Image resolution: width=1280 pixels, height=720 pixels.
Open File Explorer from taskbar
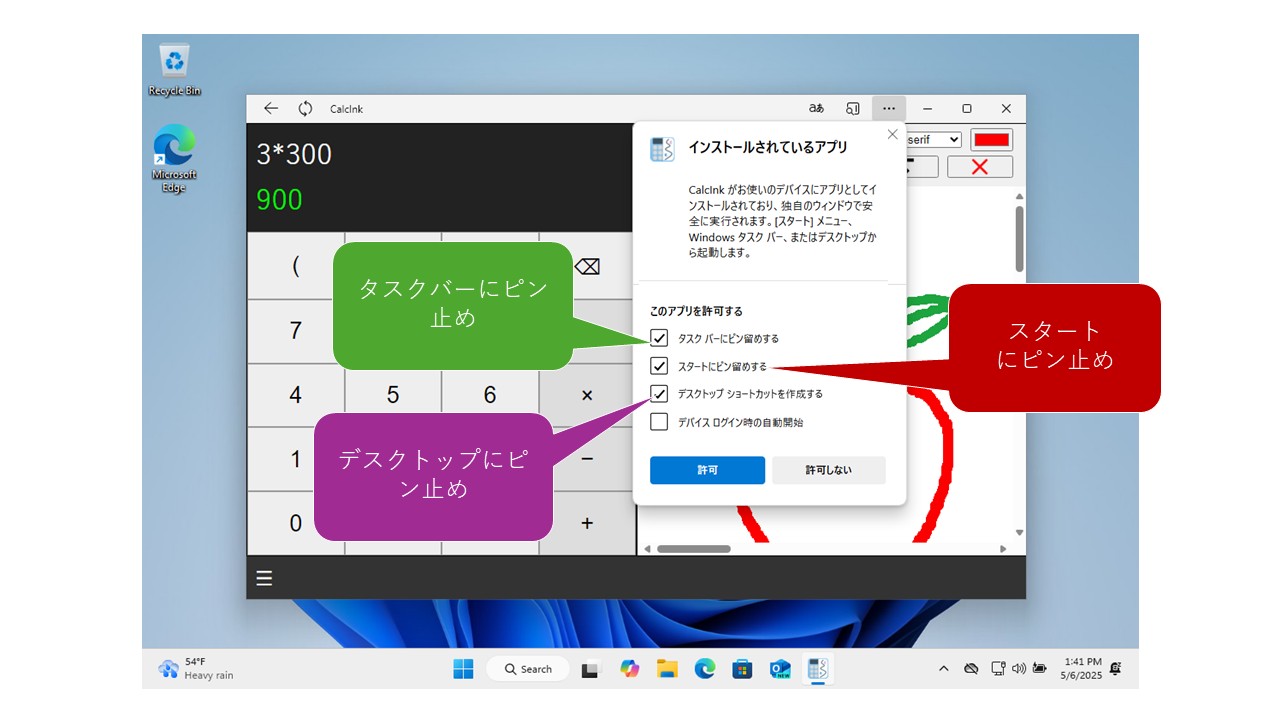pos(667,669)
